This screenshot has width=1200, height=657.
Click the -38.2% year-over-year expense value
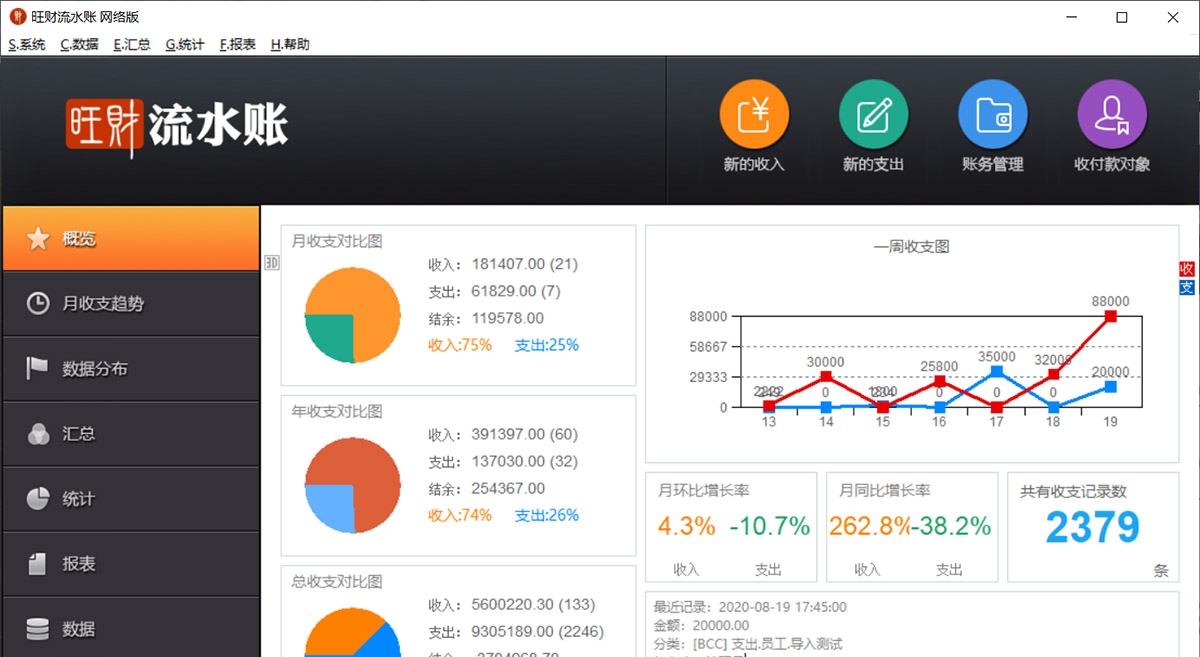(x=950, y=526)
